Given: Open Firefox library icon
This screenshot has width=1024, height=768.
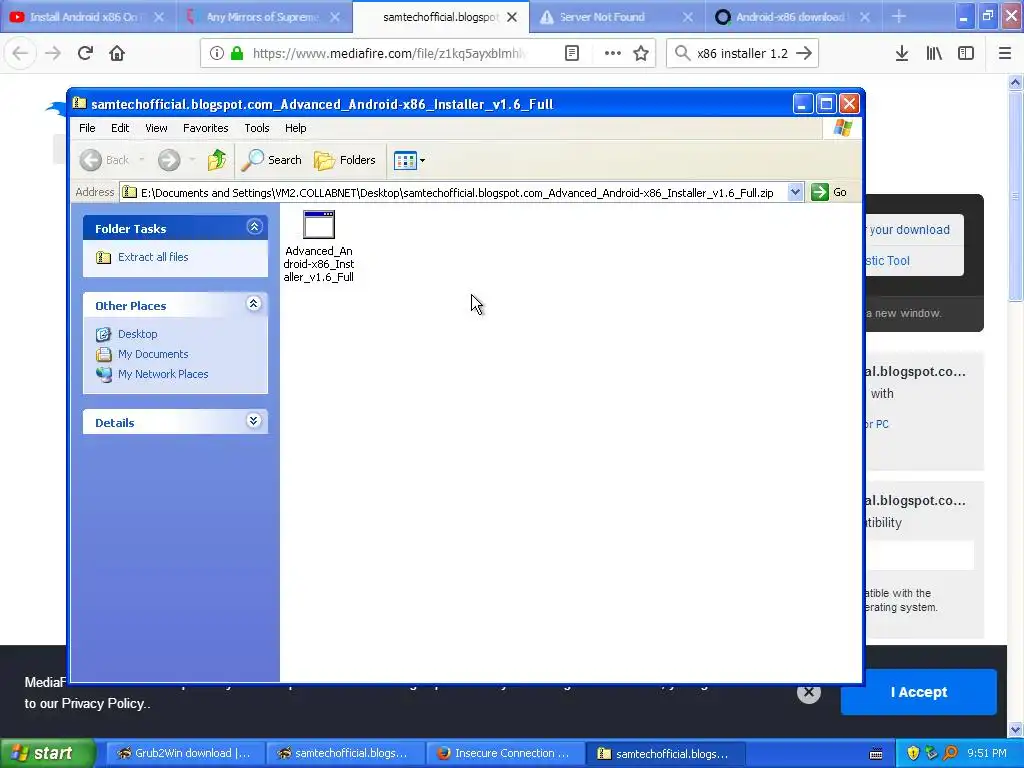Looking at the screenshot, I should point(934,53).
